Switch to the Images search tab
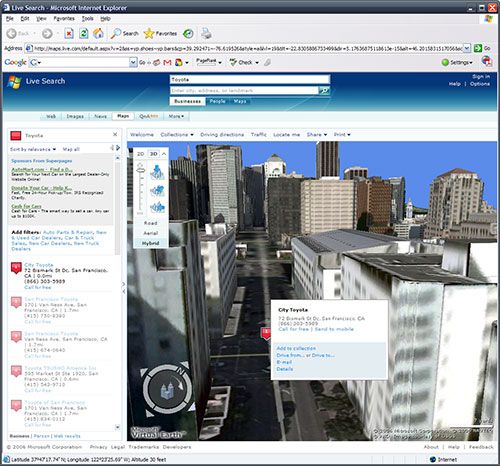 tap(75, 116)
